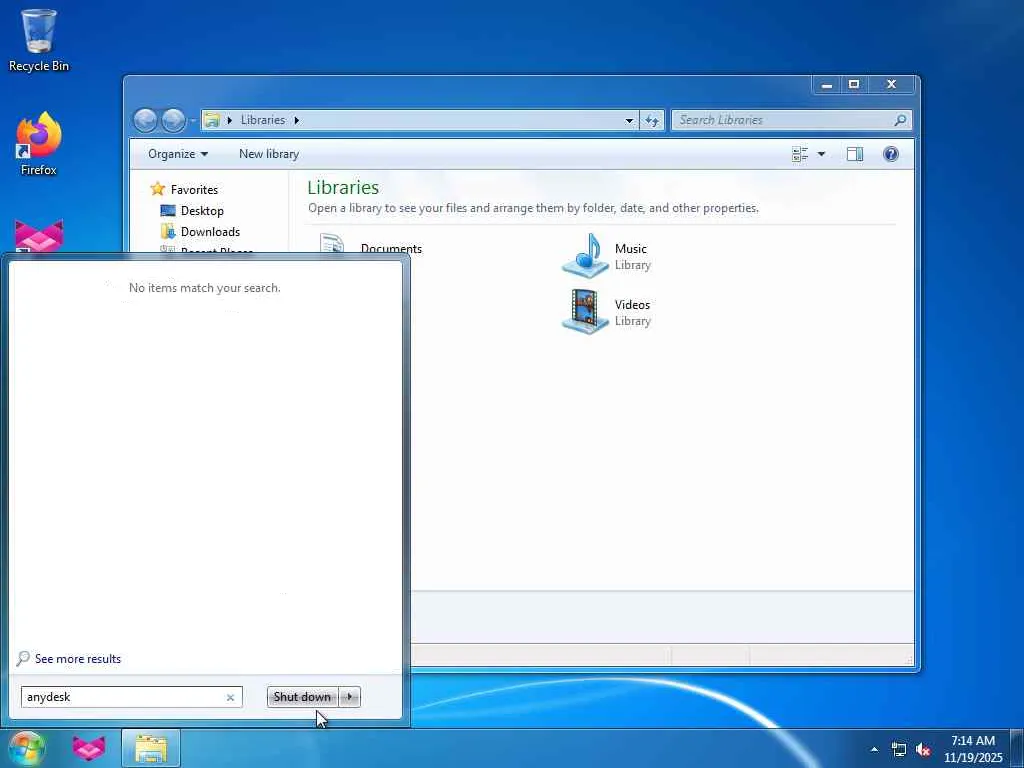Launch Firefox from the desktop shortcut
This screenshot has width=1024, height=768.
[x=39, y=144]
